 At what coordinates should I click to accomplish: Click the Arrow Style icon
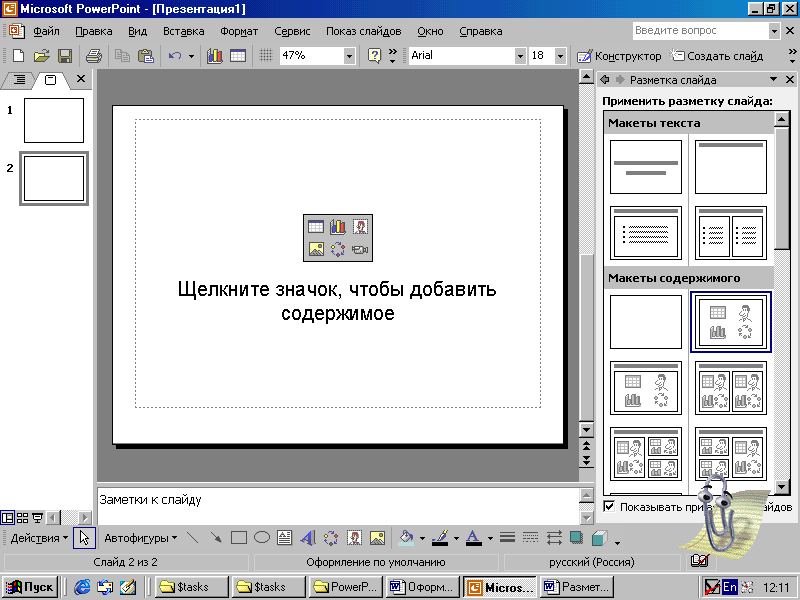554,537
